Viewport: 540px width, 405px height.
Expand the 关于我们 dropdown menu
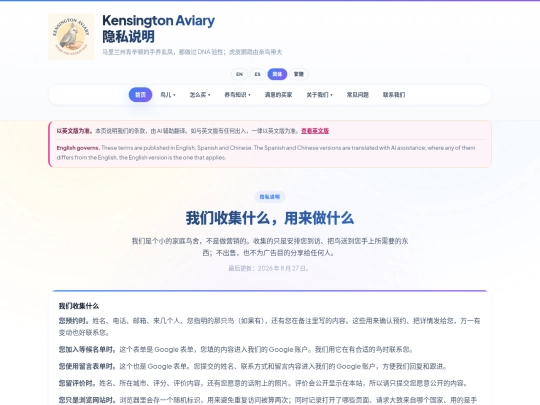pos(319,95)
